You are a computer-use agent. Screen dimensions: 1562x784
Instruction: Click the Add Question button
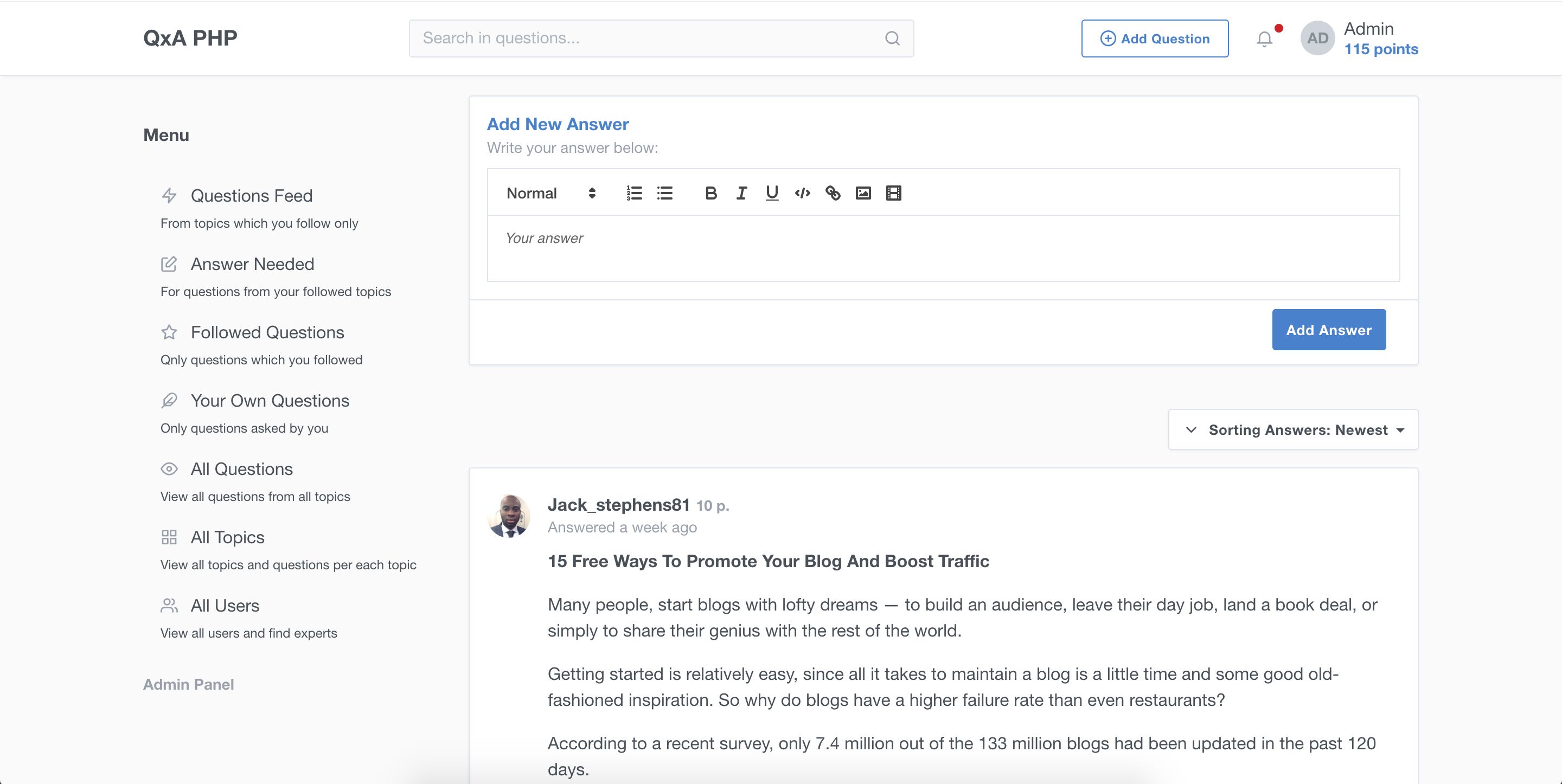click(x=1155, y=39)
